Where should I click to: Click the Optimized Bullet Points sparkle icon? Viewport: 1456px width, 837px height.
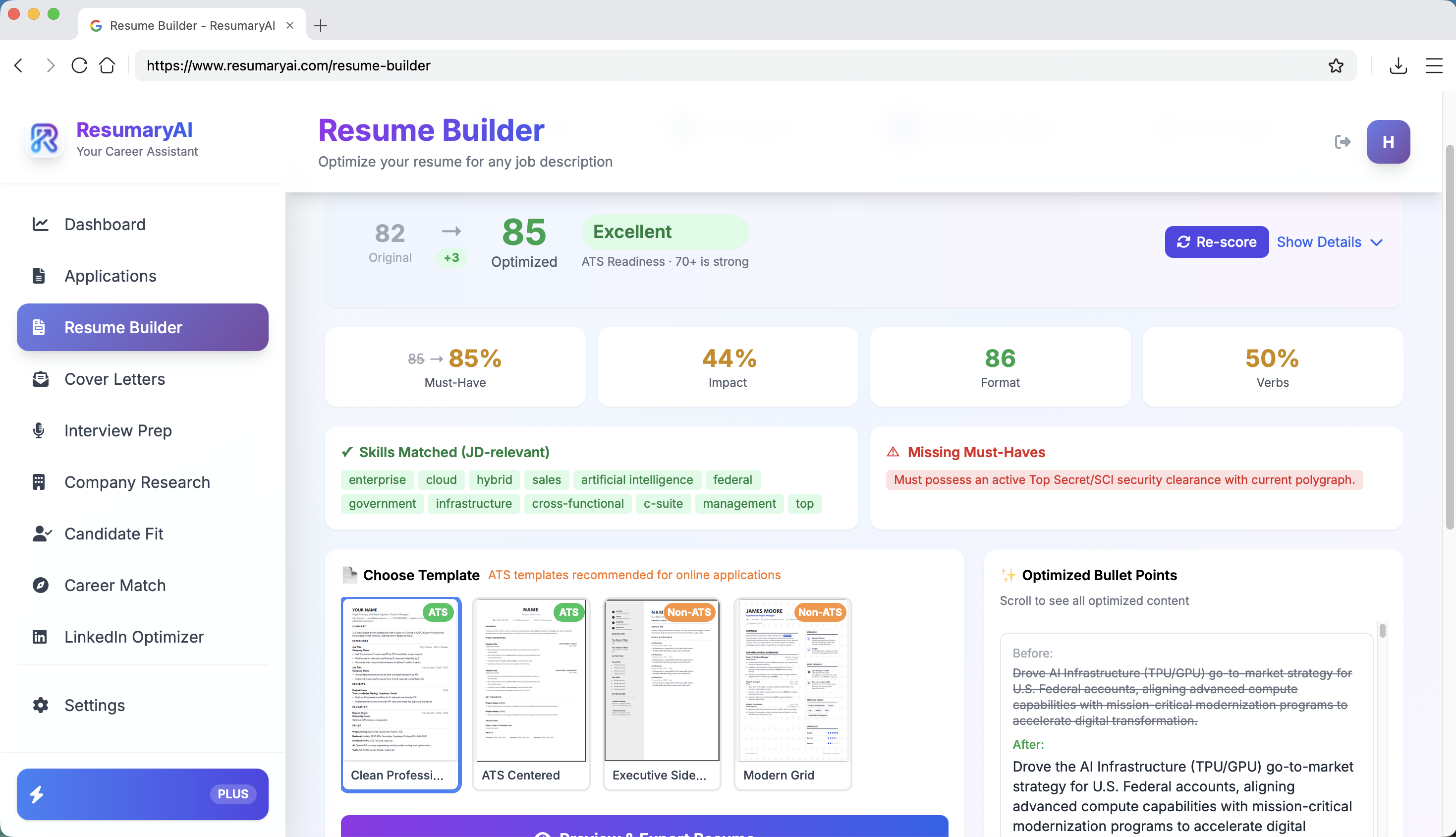(1008, 575)
